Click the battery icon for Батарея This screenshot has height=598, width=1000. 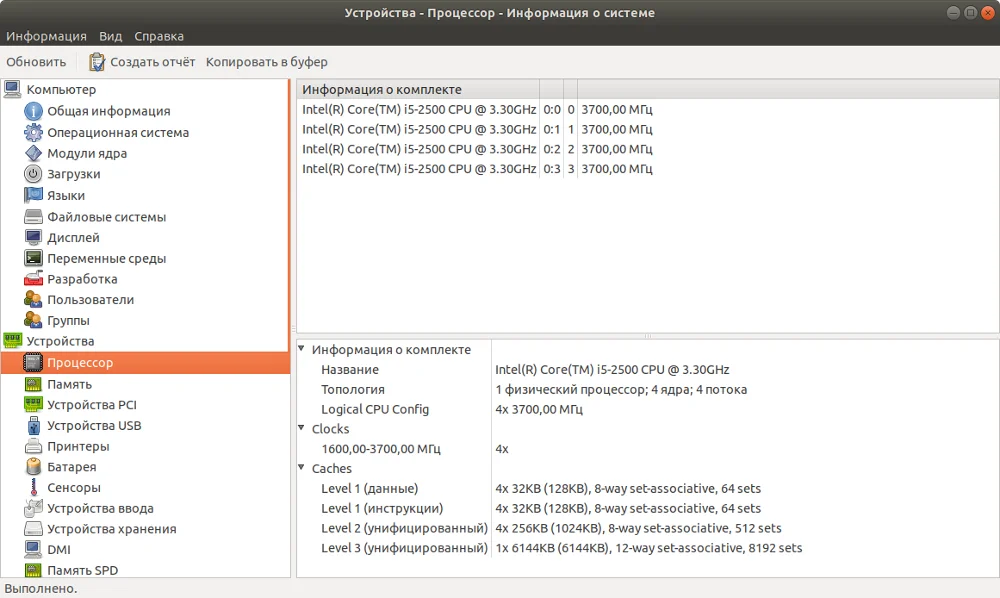click(x=33, y=467)
